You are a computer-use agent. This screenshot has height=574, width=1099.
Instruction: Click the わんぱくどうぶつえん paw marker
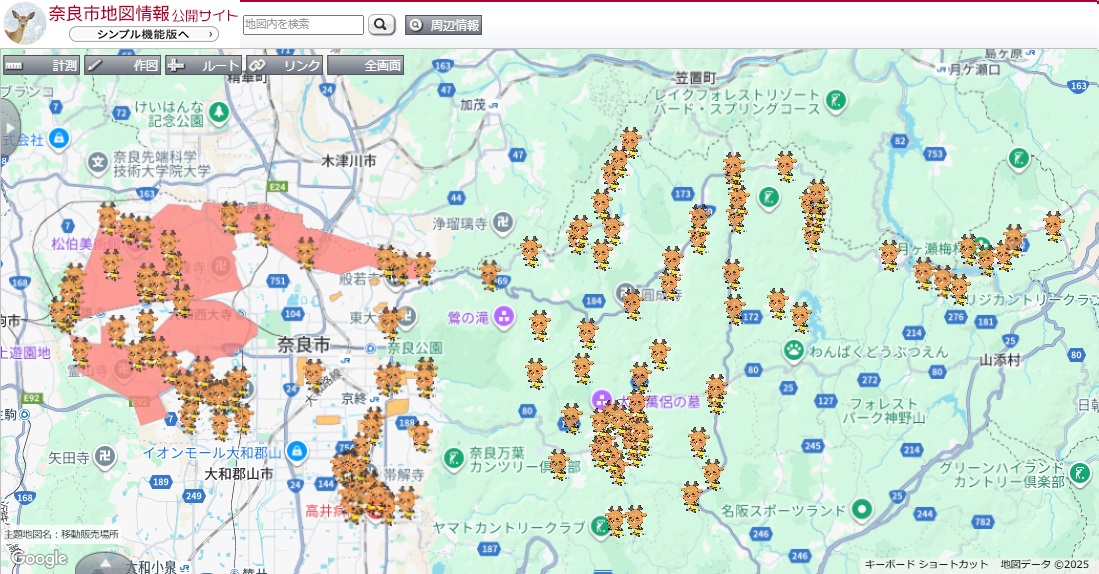click(x=793, y=350)
